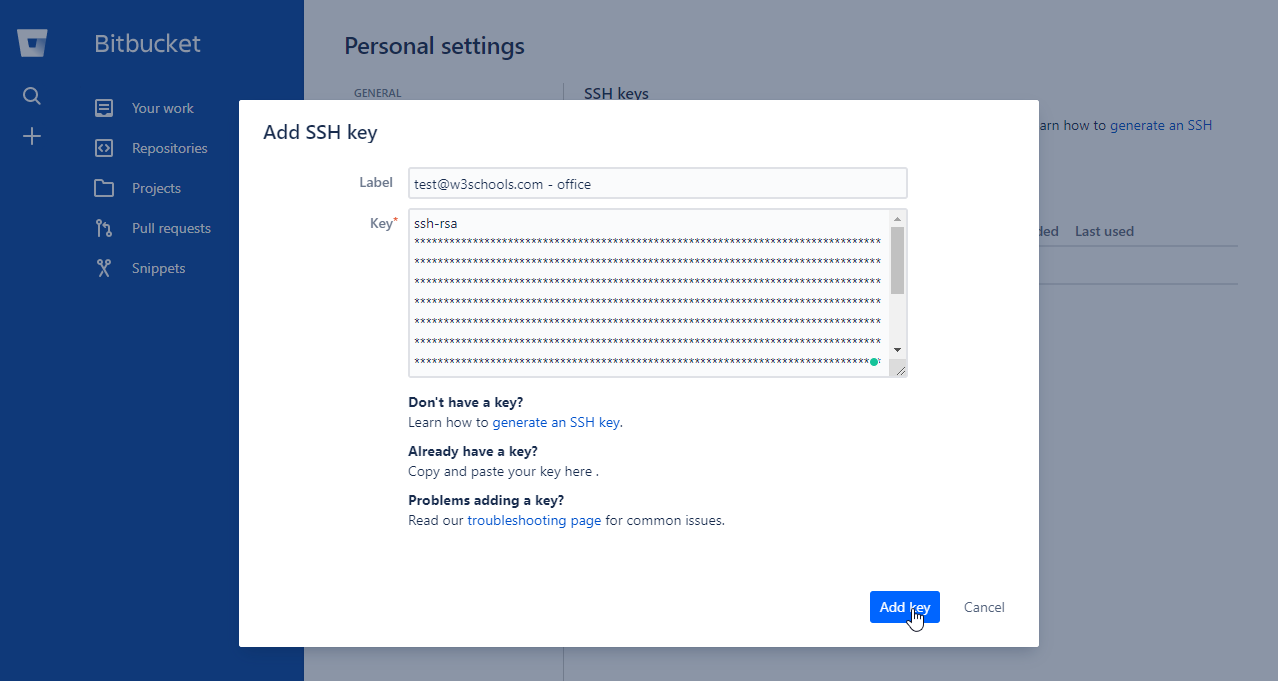Click the Snippets scissors icon
Viewport: 1278px width, 681px height.
pyautogui.click(x=104, y=268)
